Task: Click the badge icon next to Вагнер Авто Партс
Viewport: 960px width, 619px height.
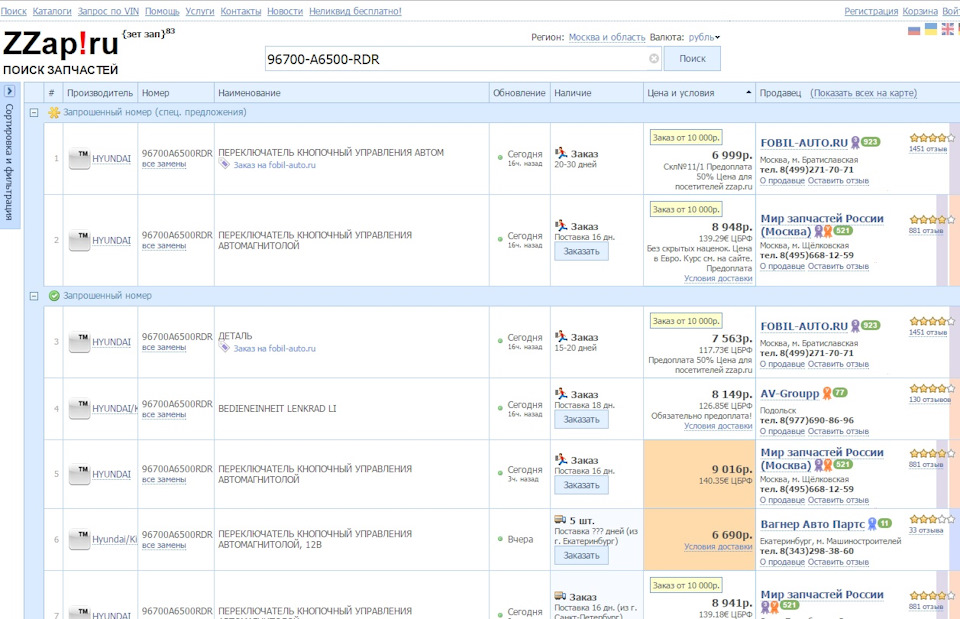Action: tap(872, 524)
